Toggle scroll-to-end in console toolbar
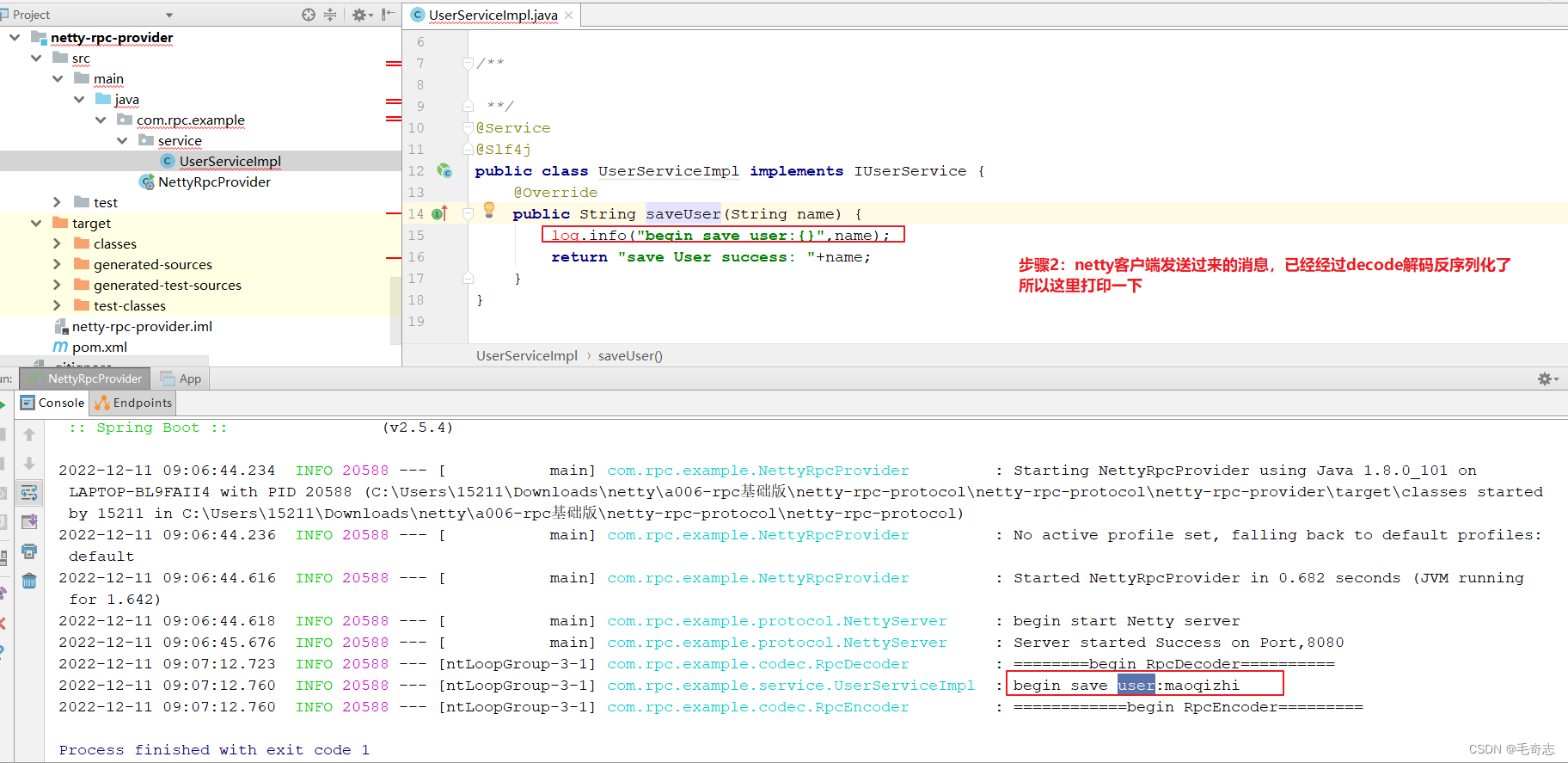 (x=29, y=522)
